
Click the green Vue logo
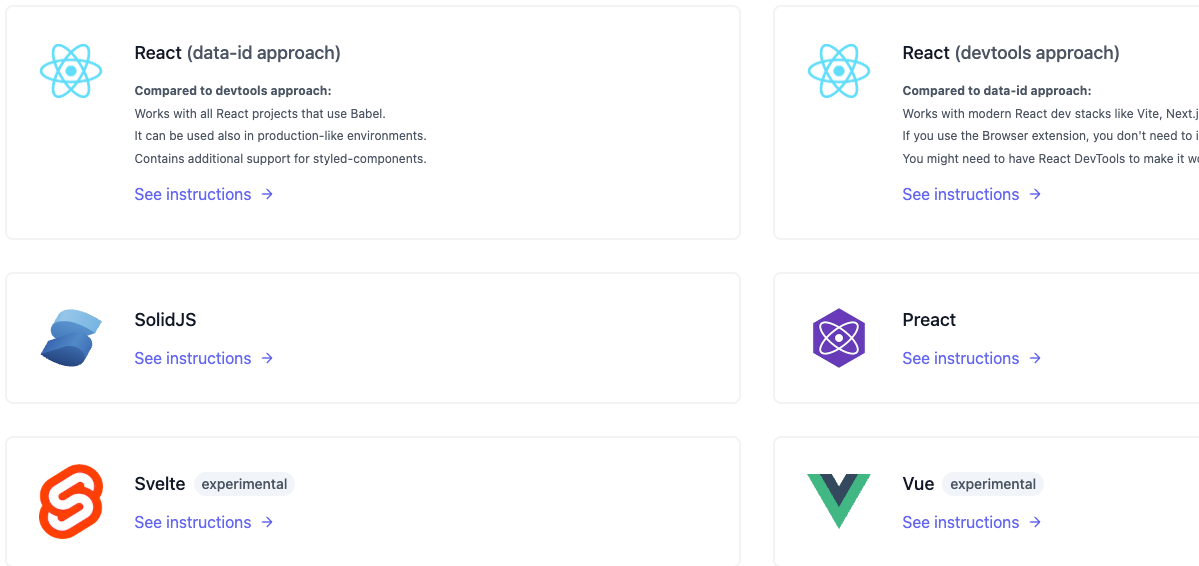click(839, 502)
